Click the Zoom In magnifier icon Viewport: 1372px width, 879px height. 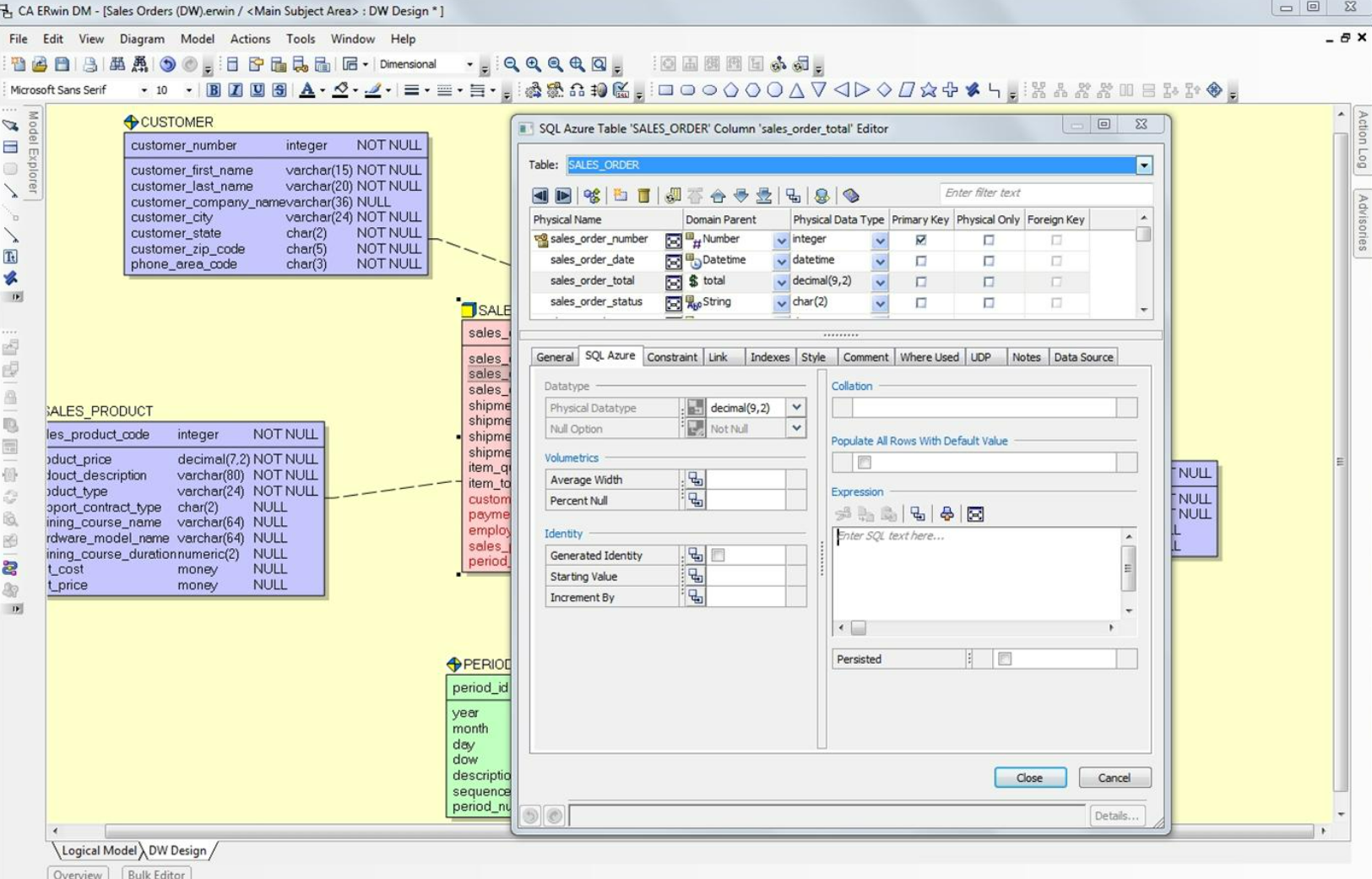point(534,64)
